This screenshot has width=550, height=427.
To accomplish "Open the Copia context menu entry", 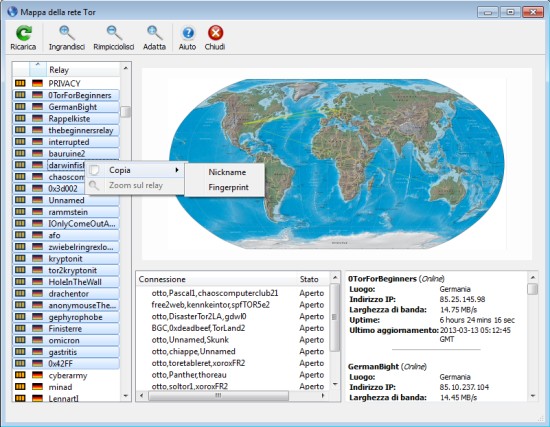I will (135, 170).
